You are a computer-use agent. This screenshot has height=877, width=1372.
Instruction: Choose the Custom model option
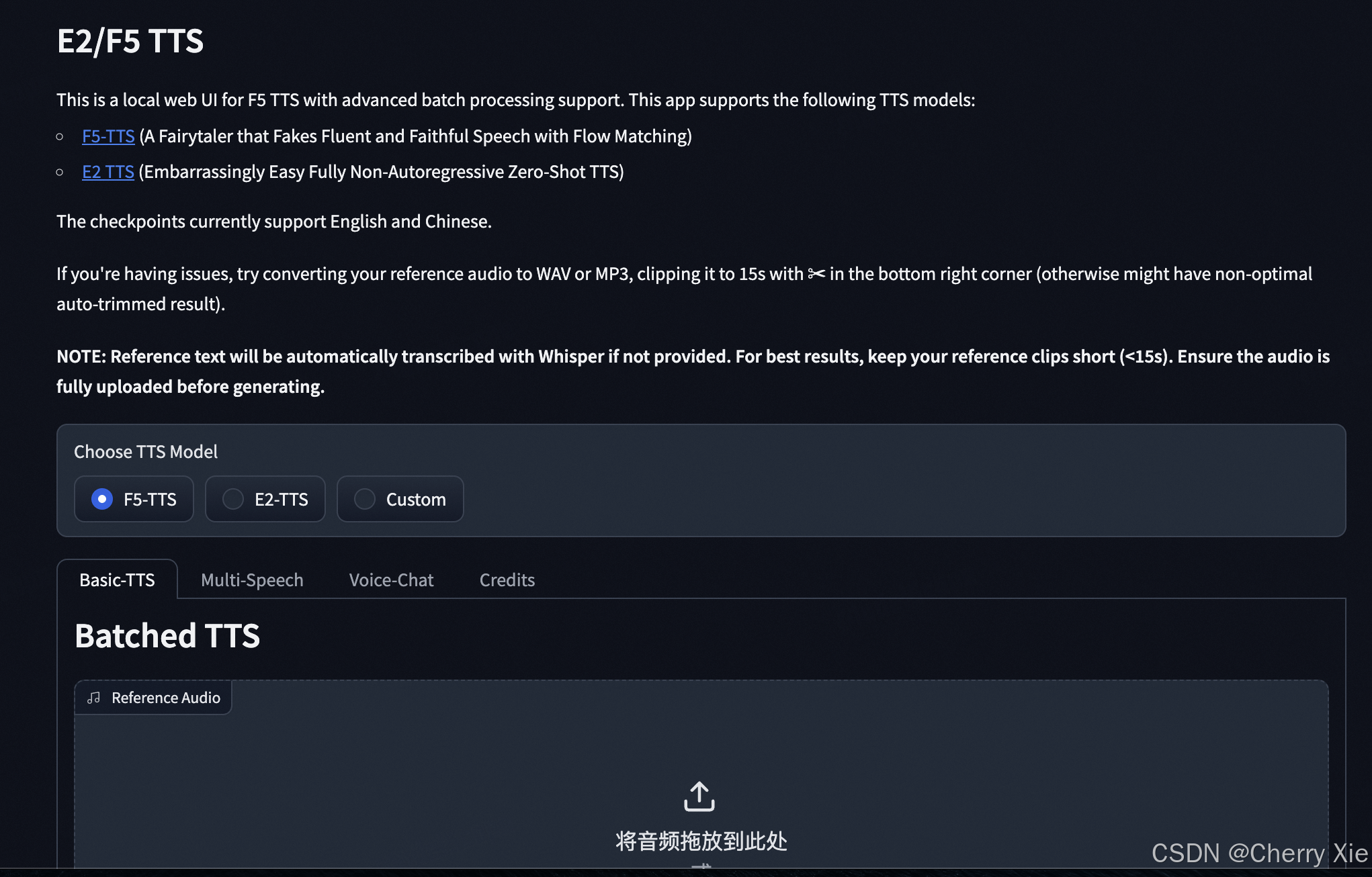(365, 499)
